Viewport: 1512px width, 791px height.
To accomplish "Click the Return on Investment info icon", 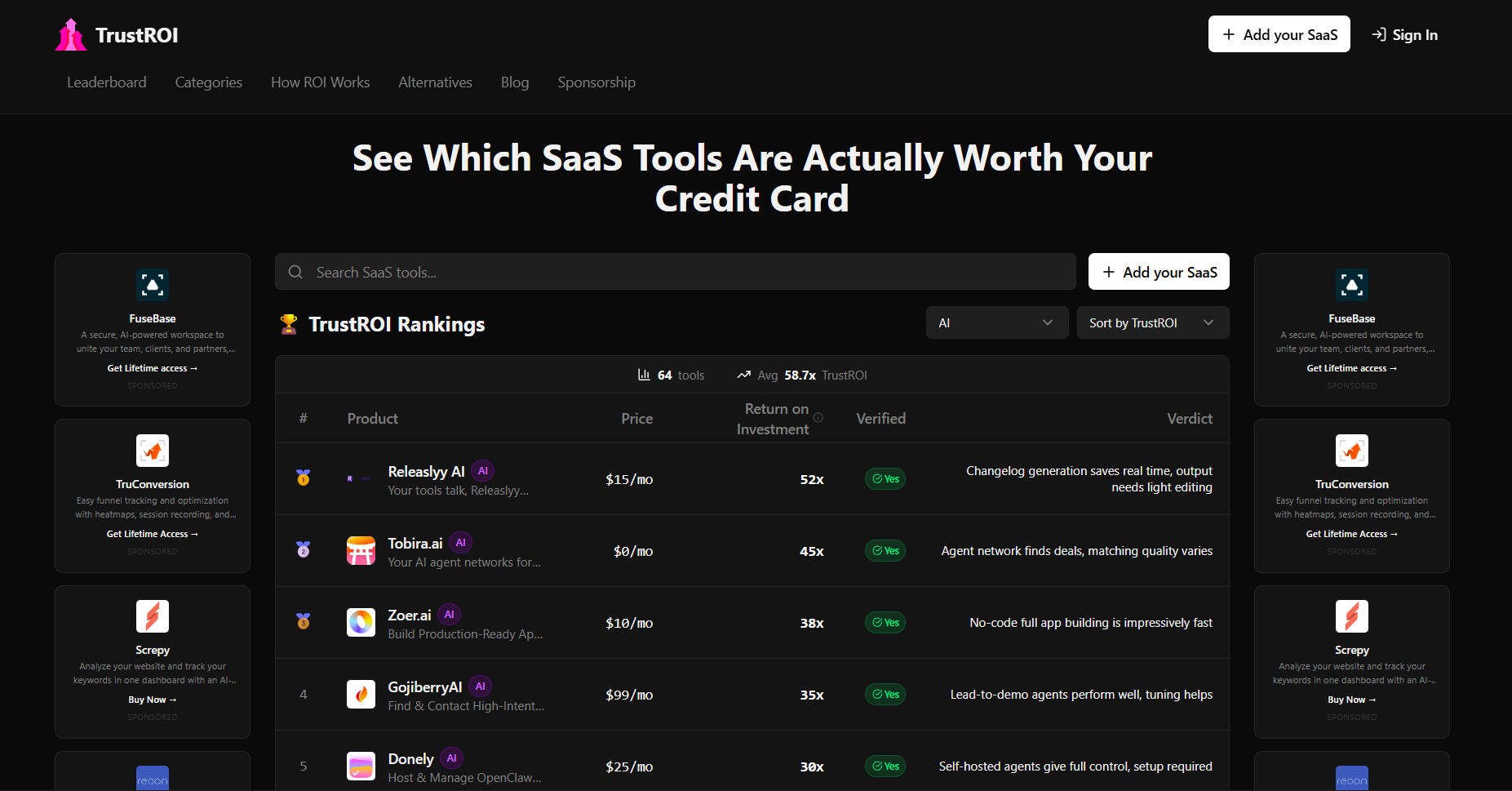I will pyautogui.click(x=818, y=418).
